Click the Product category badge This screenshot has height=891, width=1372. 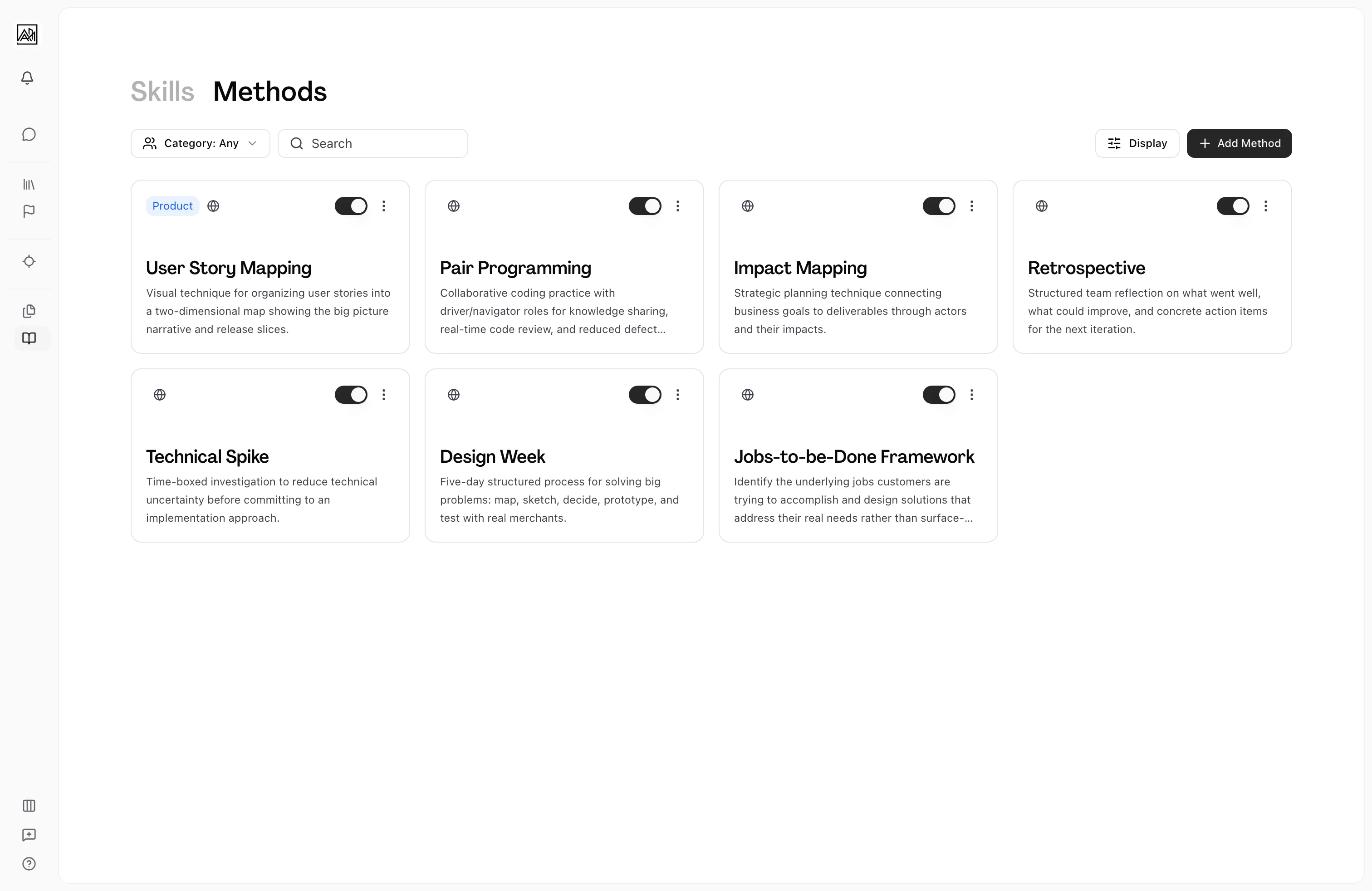coord(172,206)
